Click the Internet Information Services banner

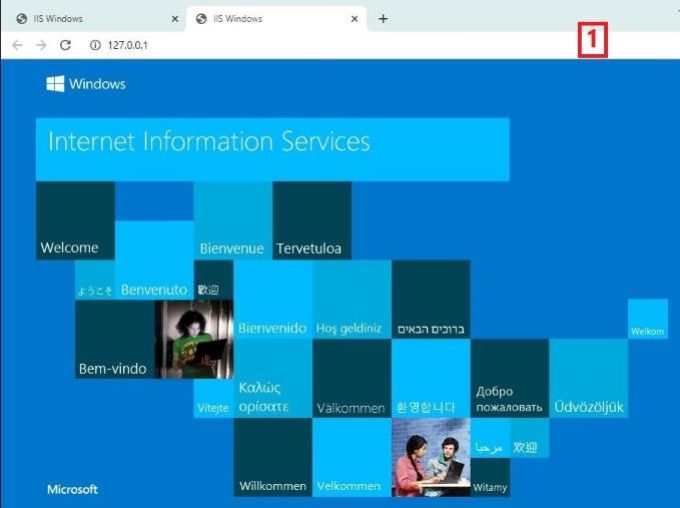272,149
